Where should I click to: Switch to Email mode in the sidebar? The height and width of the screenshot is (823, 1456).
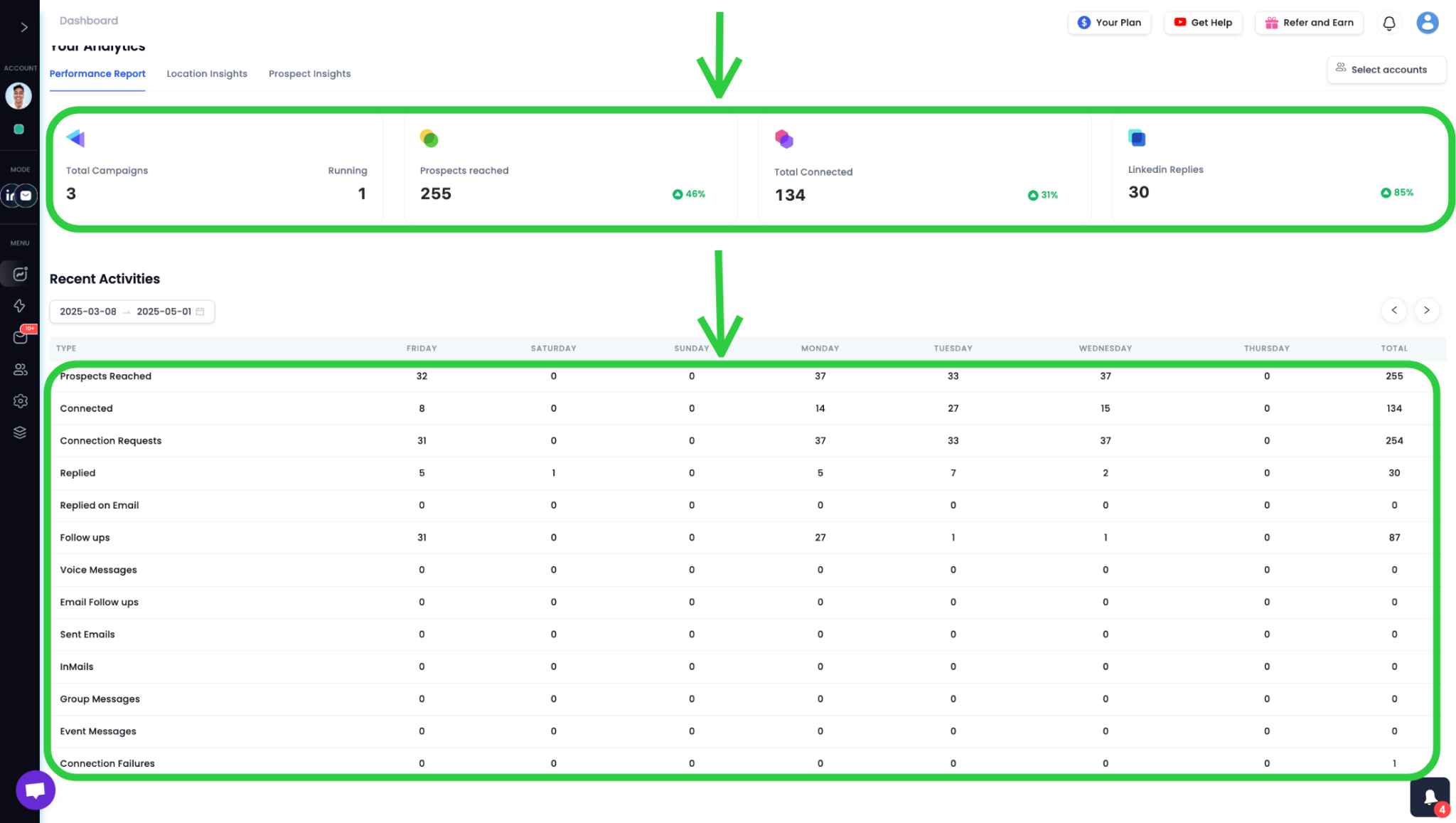26,195
